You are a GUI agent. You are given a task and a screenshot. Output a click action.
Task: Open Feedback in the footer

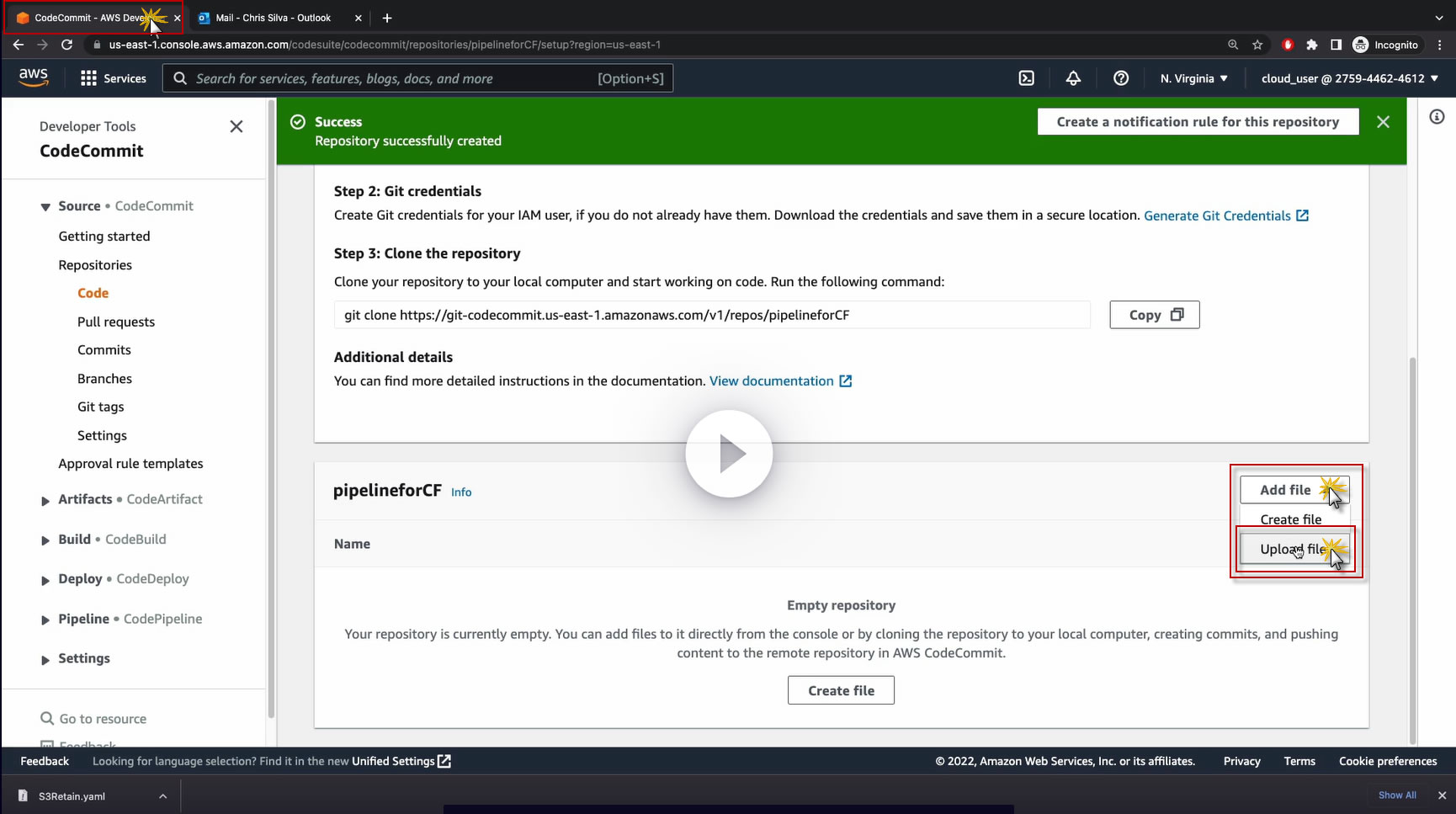45,761
